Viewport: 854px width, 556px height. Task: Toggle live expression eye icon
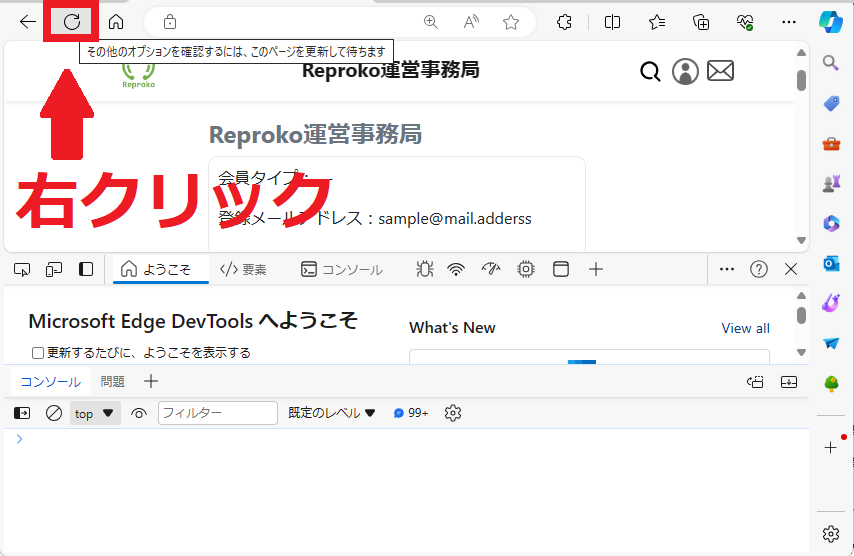pos(139,413)
